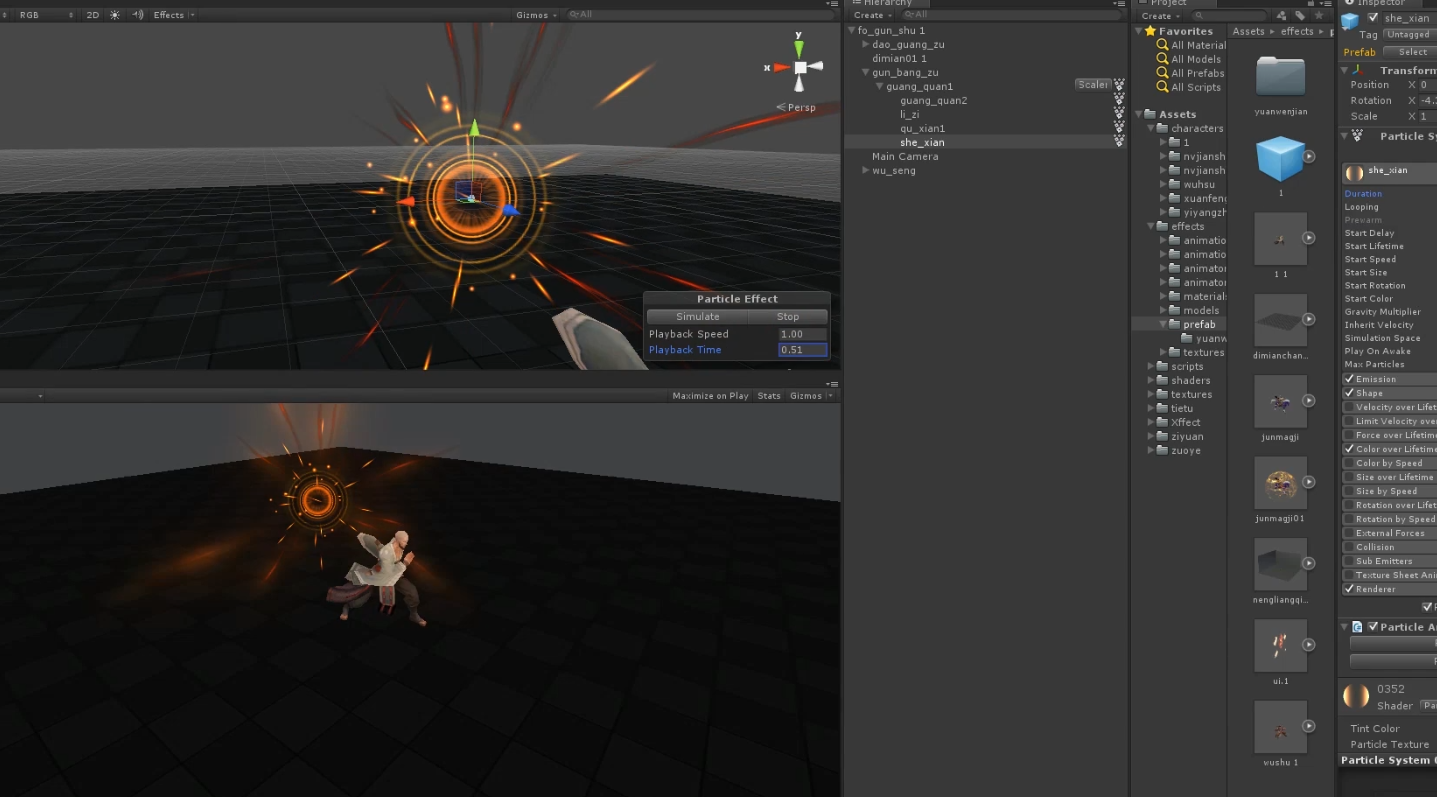Click particle system icon on li_zi row
The height and width of the screenshot is (797, 1437).
[1119, 114]
